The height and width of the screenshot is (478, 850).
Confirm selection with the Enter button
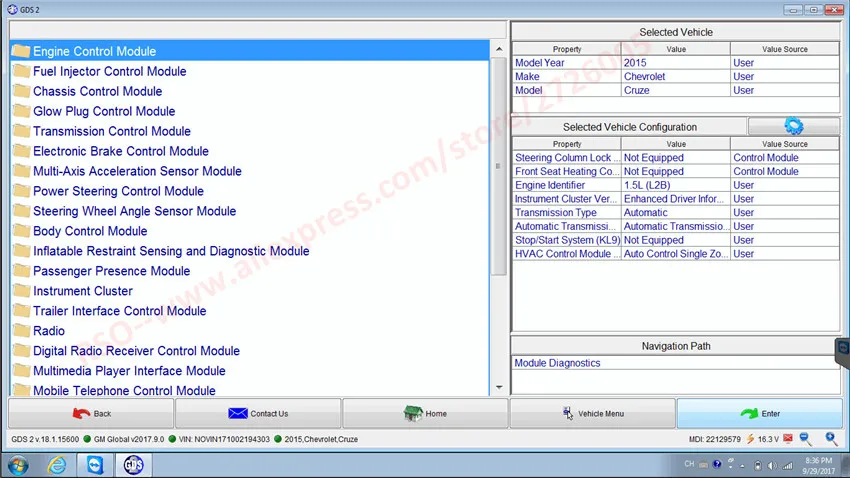760,414
